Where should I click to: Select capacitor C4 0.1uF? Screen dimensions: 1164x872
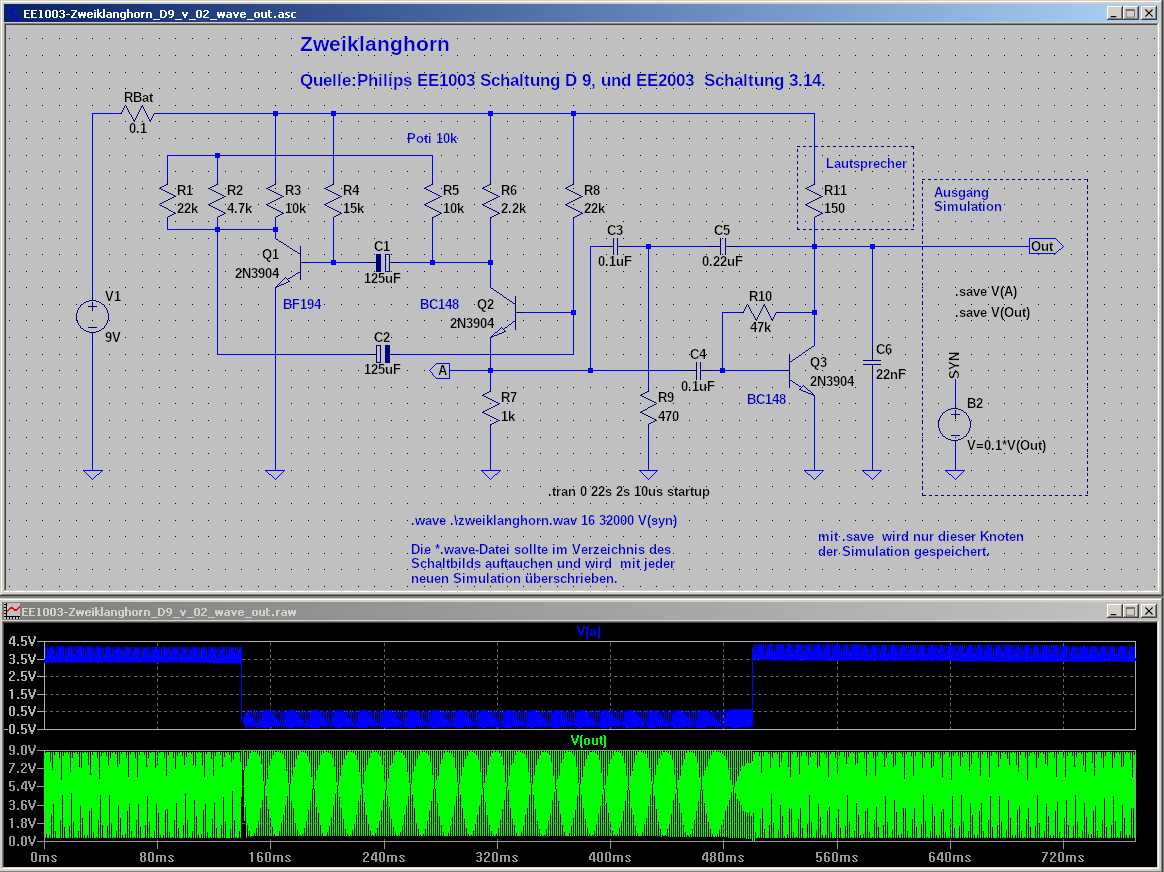698,370
